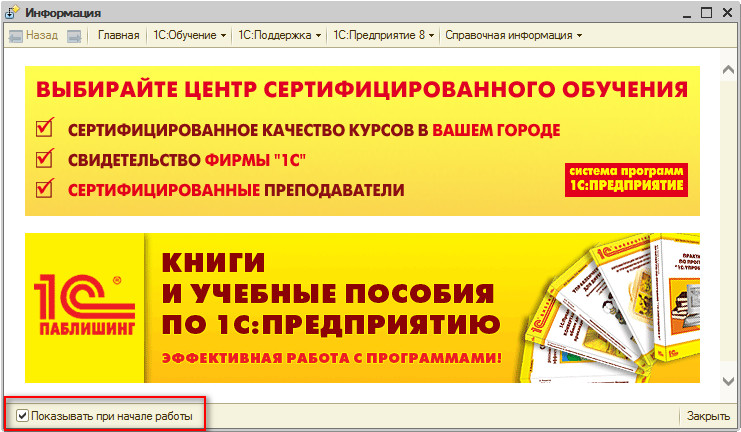Click the система программ 1С:Предприятие badge
The image size is (741, 432).
coord(626,180)
